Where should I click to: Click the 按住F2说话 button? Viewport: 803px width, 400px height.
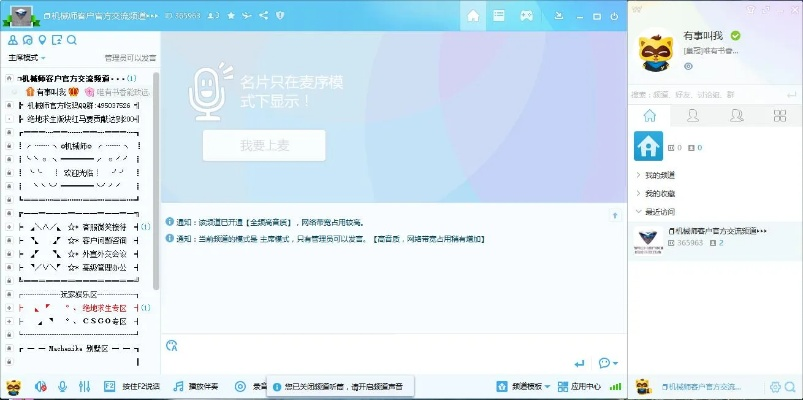(132, 387)
